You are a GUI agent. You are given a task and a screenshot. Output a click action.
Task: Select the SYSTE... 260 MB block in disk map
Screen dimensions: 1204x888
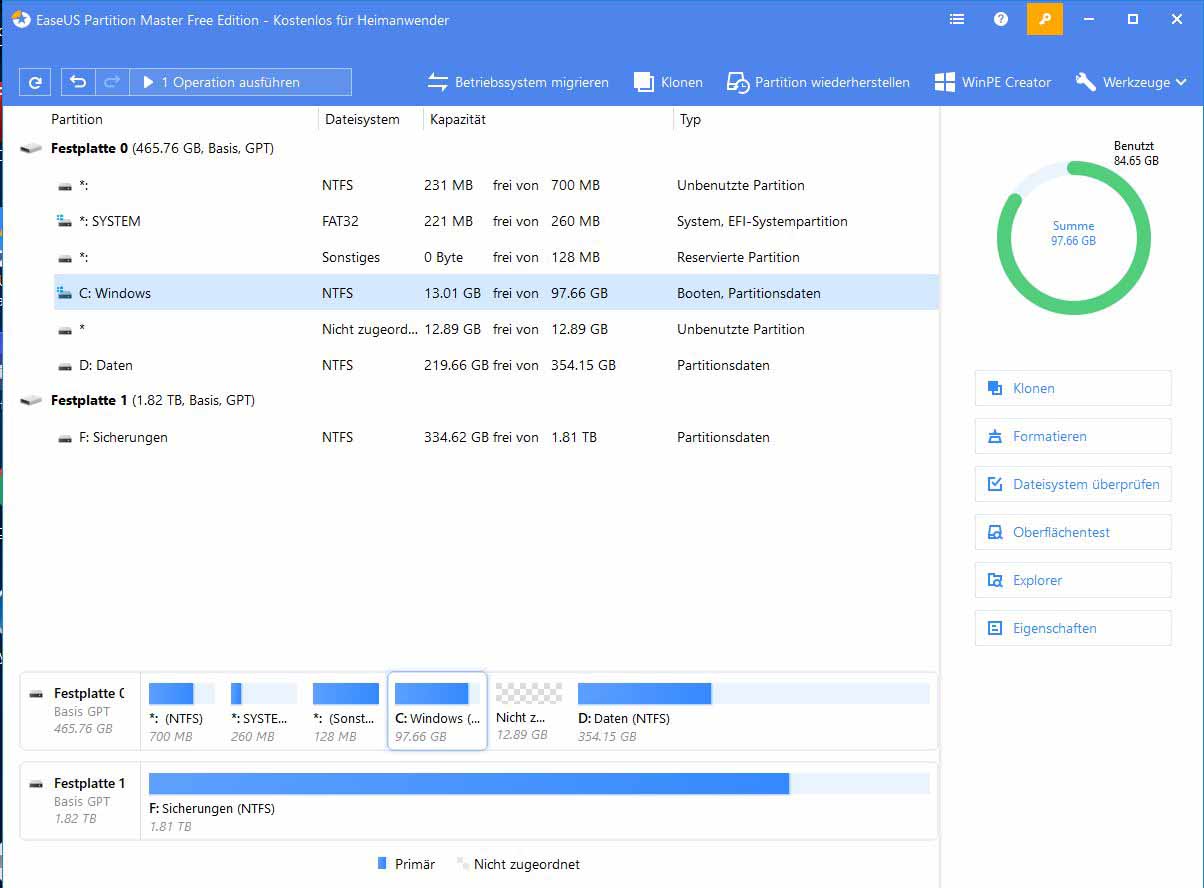(x=263, y=711)
